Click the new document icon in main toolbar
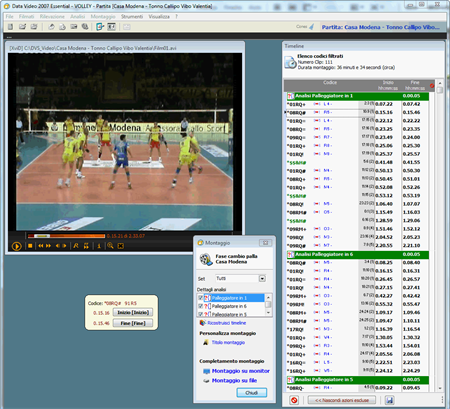Screen dimensions: 450x409 10,27
